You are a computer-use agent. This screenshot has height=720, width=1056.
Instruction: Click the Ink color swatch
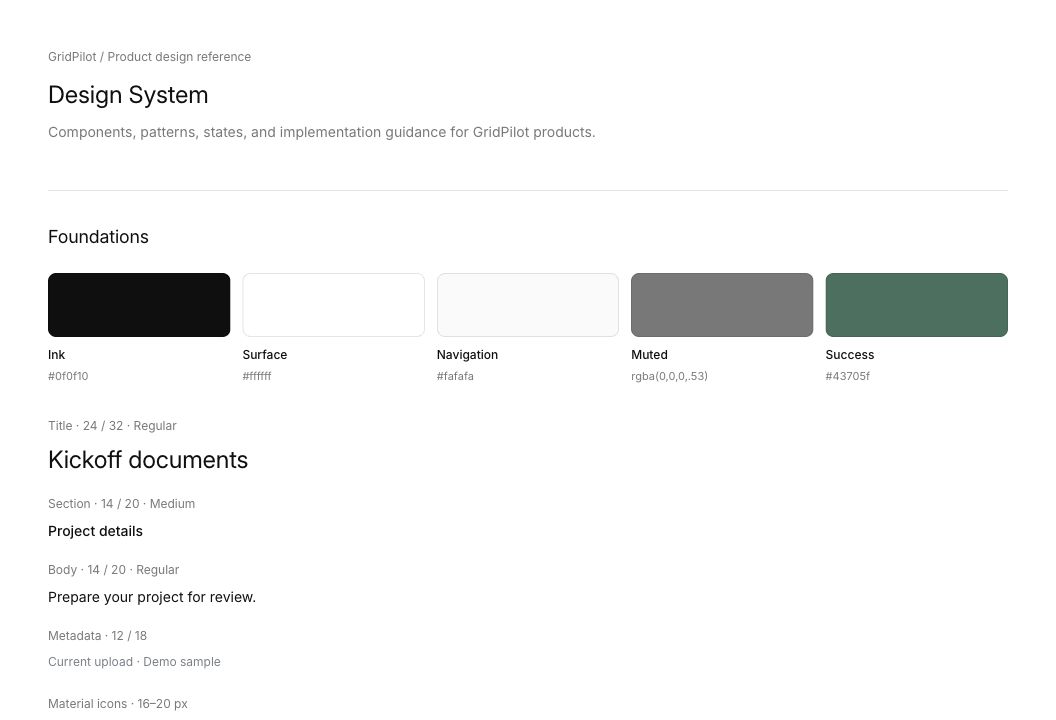tap(139, 305)
